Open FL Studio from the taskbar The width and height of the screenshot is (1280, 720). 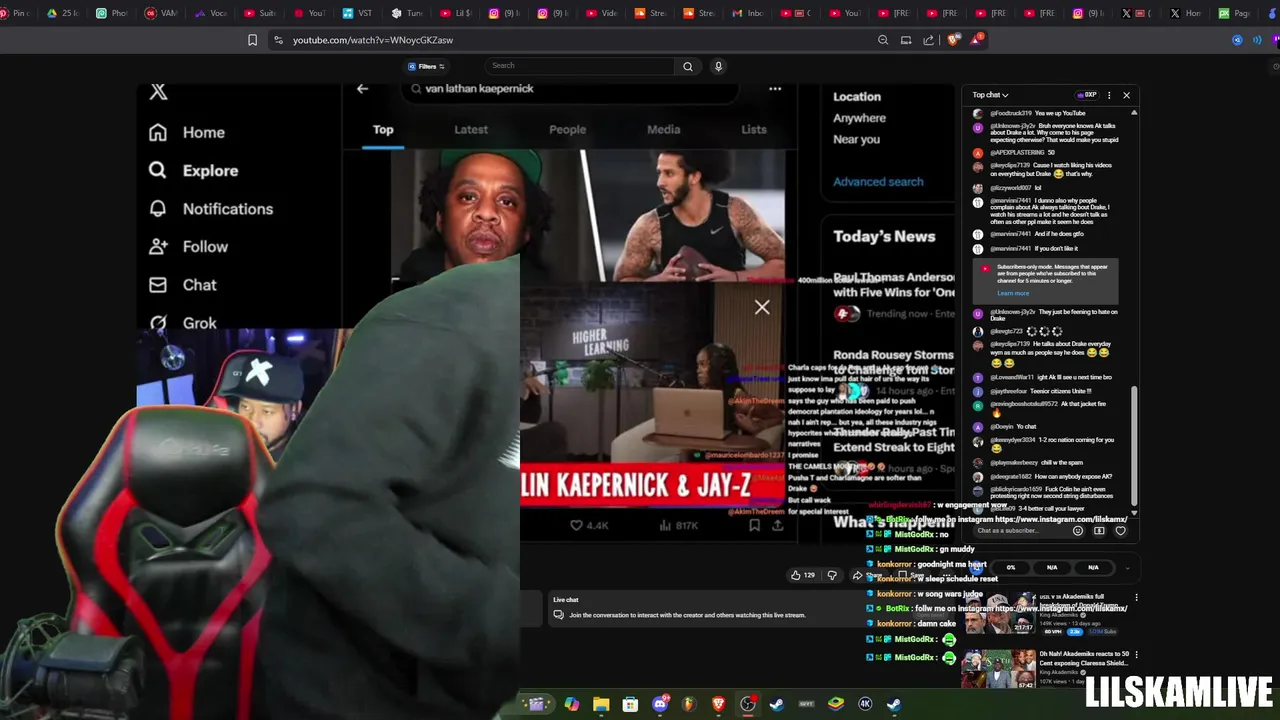click(x=689, y=704)
